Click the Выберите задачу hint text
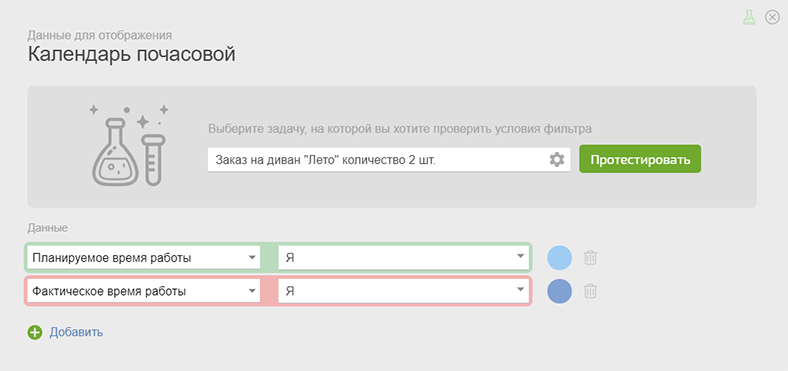This screenshot has width=788, height=371. [400, 129]
